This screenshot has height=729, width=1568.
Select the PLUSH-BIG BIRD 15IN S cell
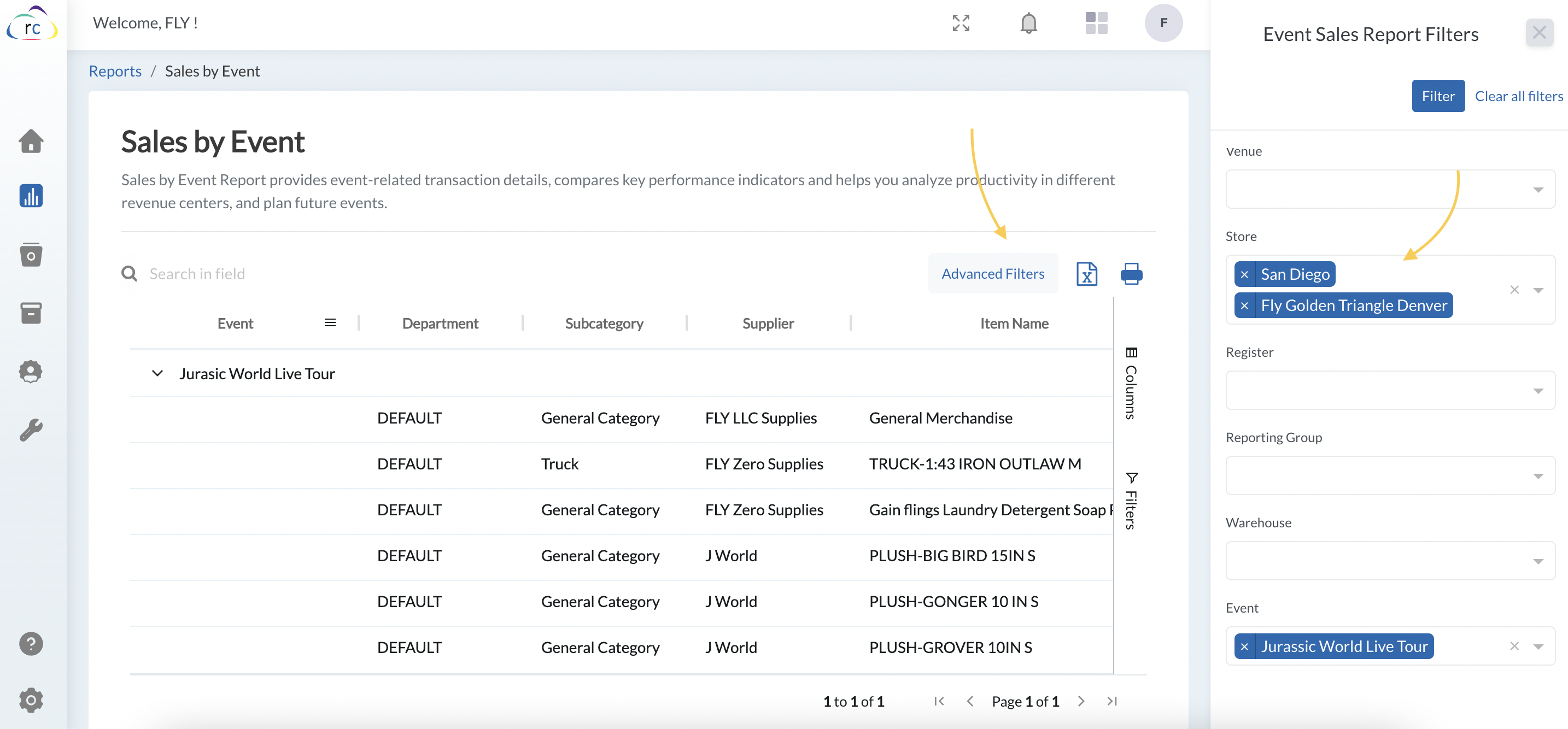(x=952, y=556)
